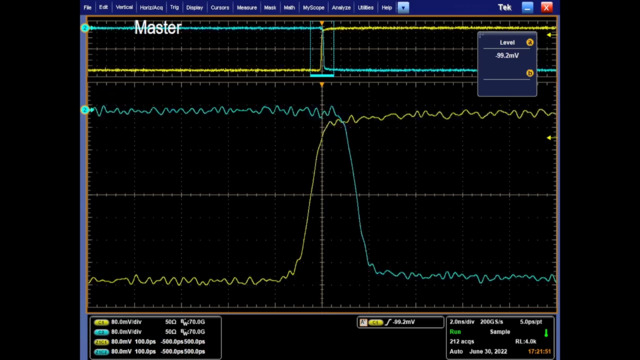Open the Edit menu
Screen dimensions: 640x360
point(103,7)
